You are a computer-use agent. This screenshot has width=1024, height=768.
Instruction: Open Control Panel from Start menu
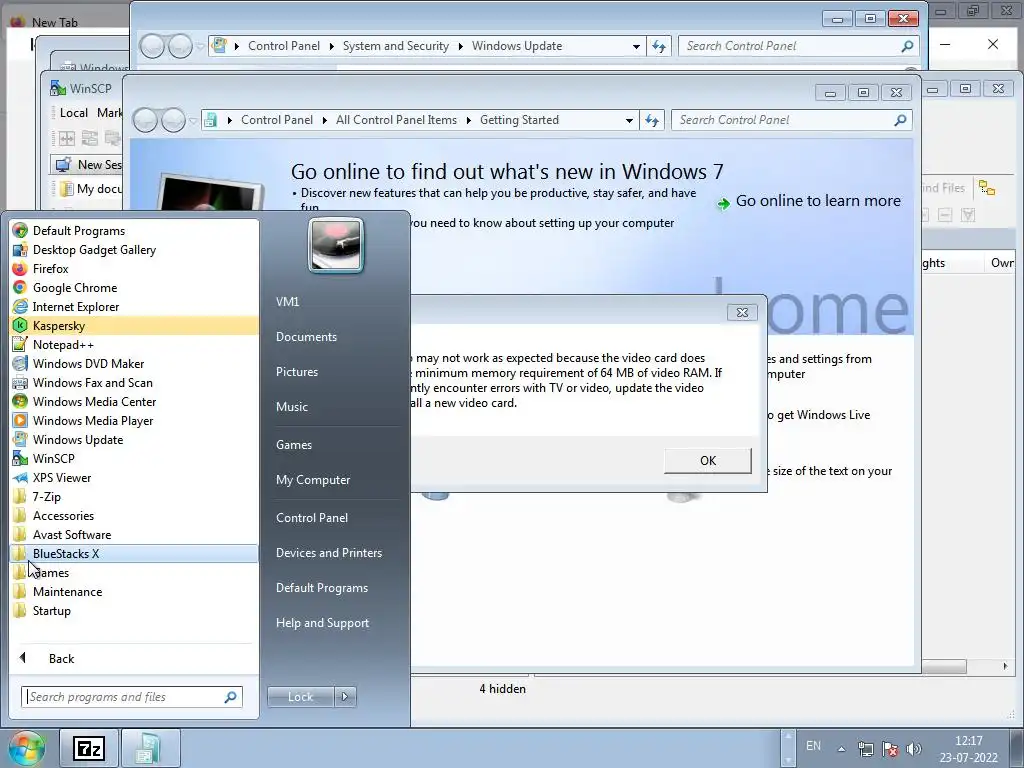pyautogui.click(x=312, y=518)
